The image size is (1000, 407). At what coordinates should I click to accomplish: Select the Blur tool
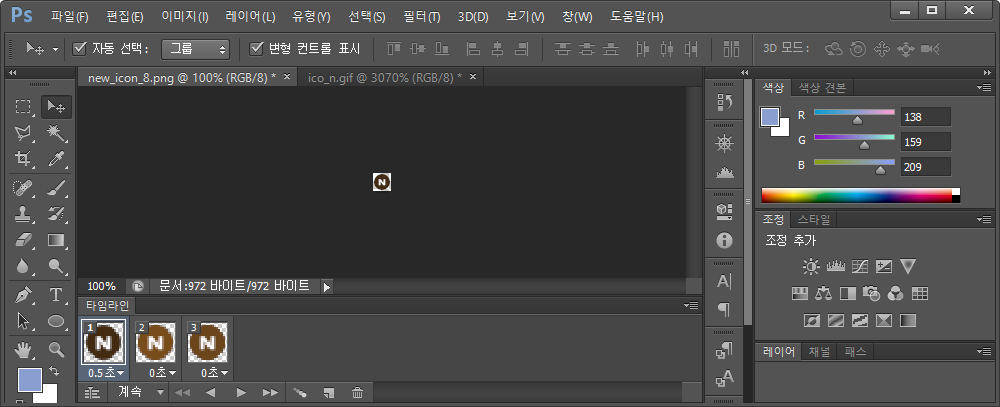(x=24, y=265)
